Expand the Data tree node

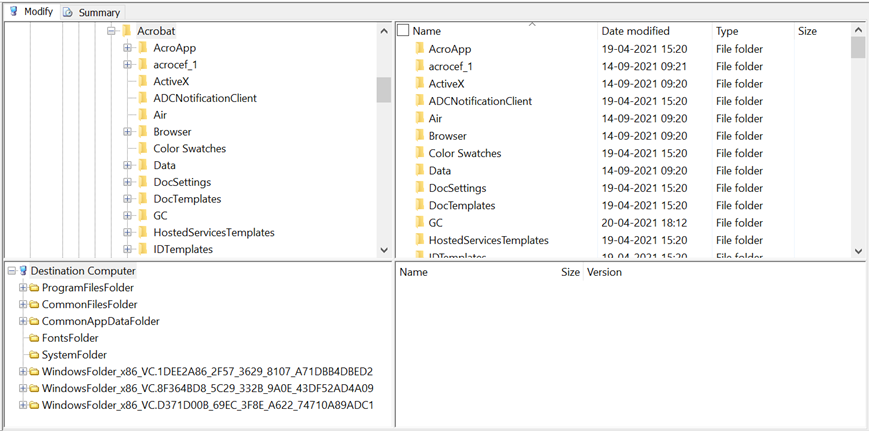(x=127, y=165)
